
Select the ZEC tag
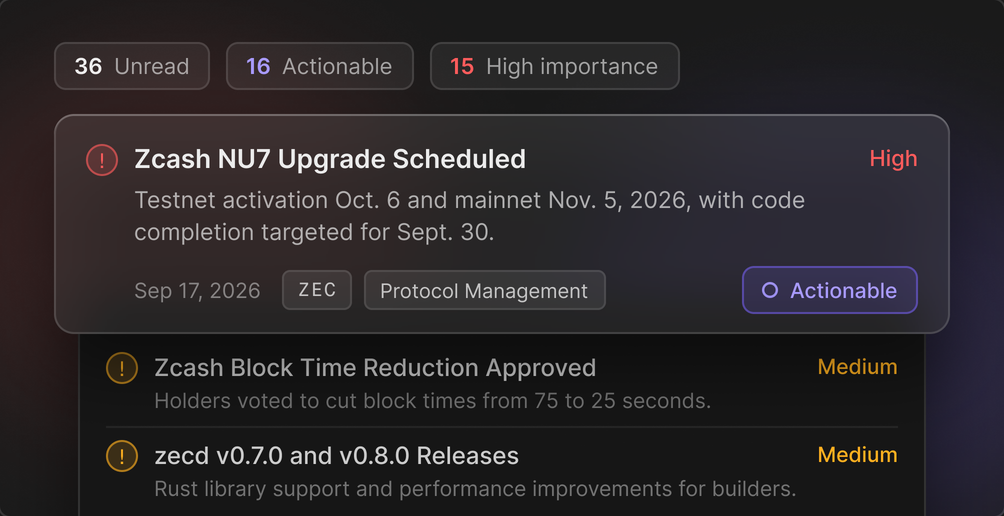point(317,290)
